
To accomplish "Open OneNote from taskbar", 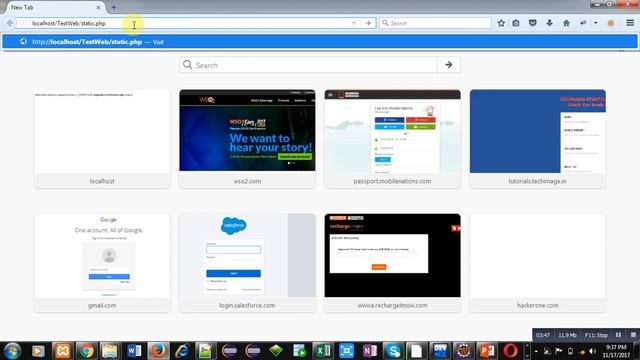I will coord(370,351).
